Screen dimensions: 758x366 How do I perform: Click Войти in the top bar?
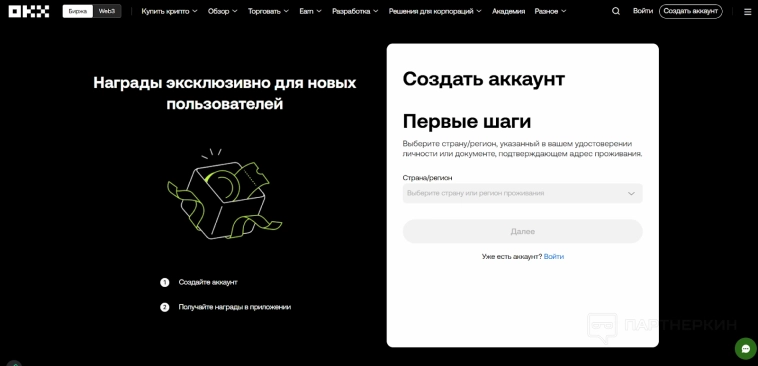click(642, 11)
